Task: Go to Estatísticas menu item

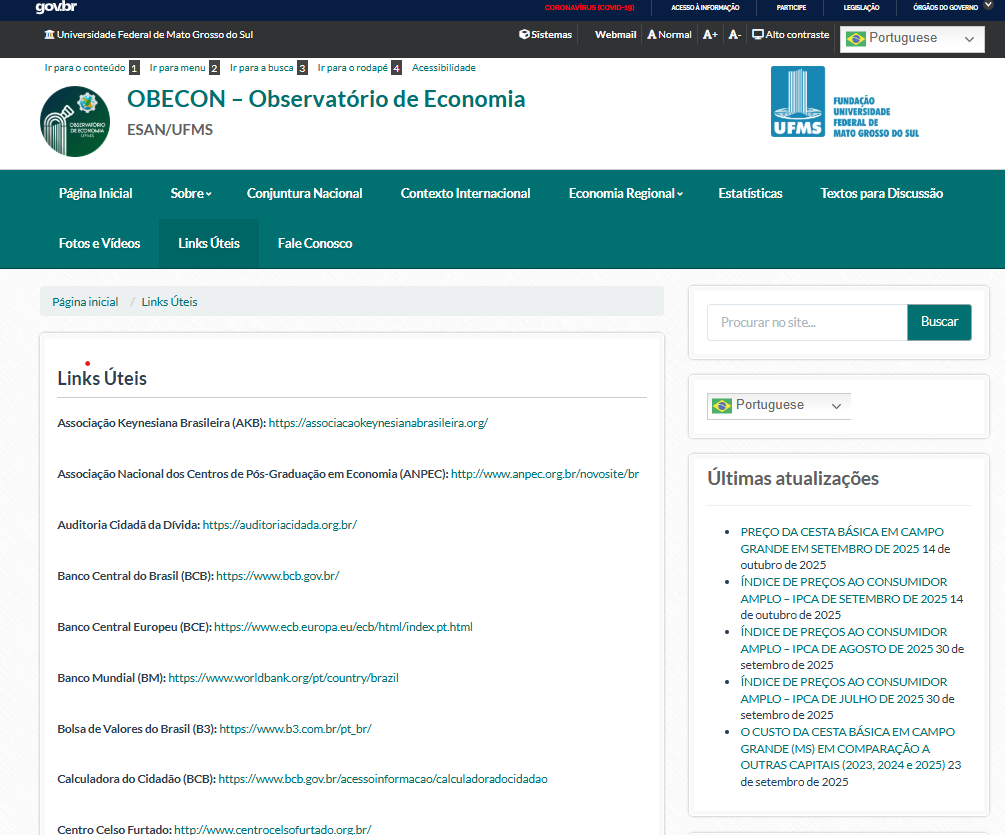Action: click(750, 194)
